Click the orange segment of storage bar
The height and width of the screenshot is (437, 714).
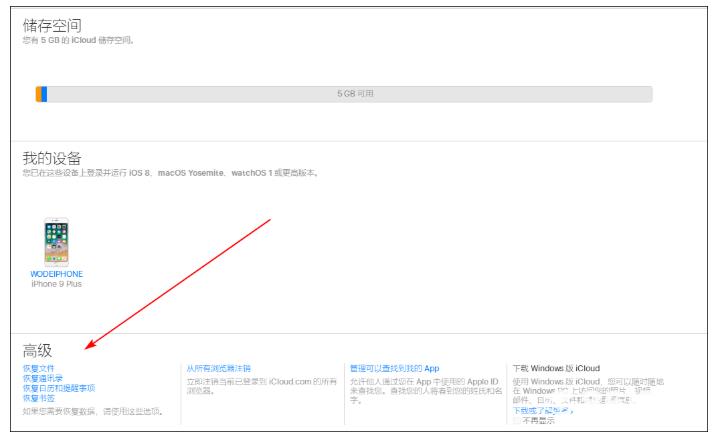click(39, 94)
